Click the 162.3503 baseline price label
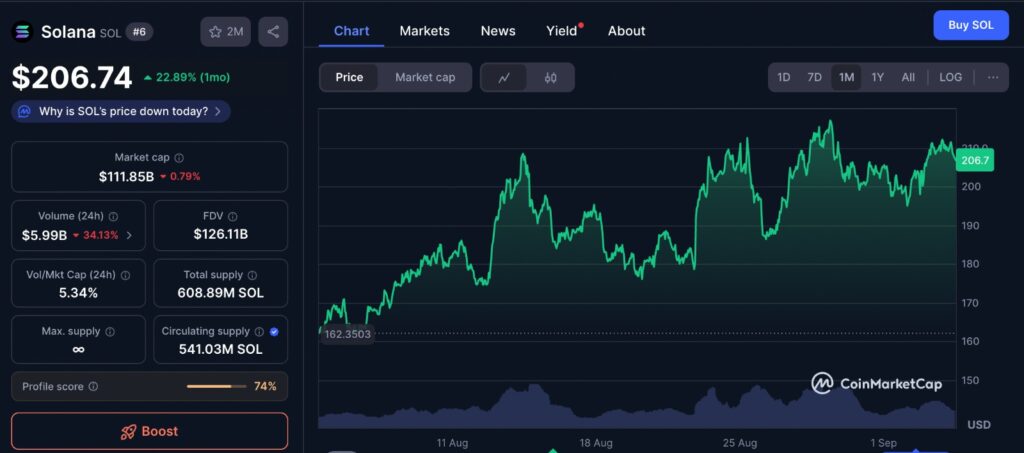The width and height of the screenshot is (1024, 453). [347, 335]
